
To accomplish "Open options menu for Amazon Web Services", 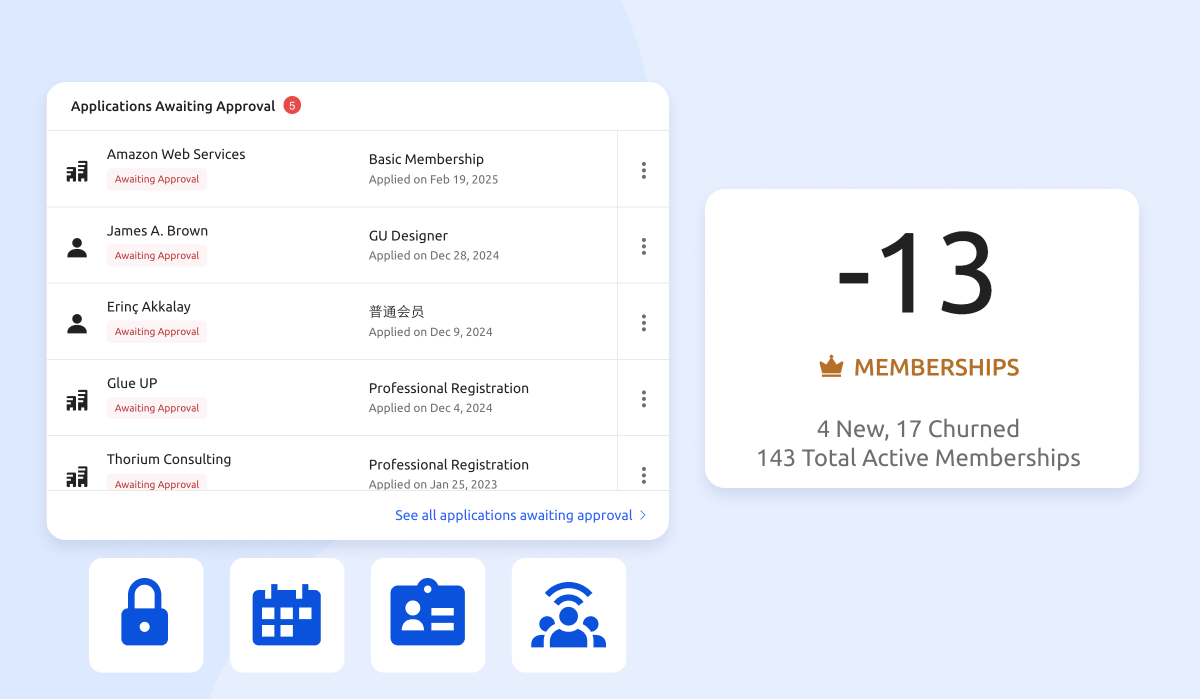I will [x=643, y=170].
